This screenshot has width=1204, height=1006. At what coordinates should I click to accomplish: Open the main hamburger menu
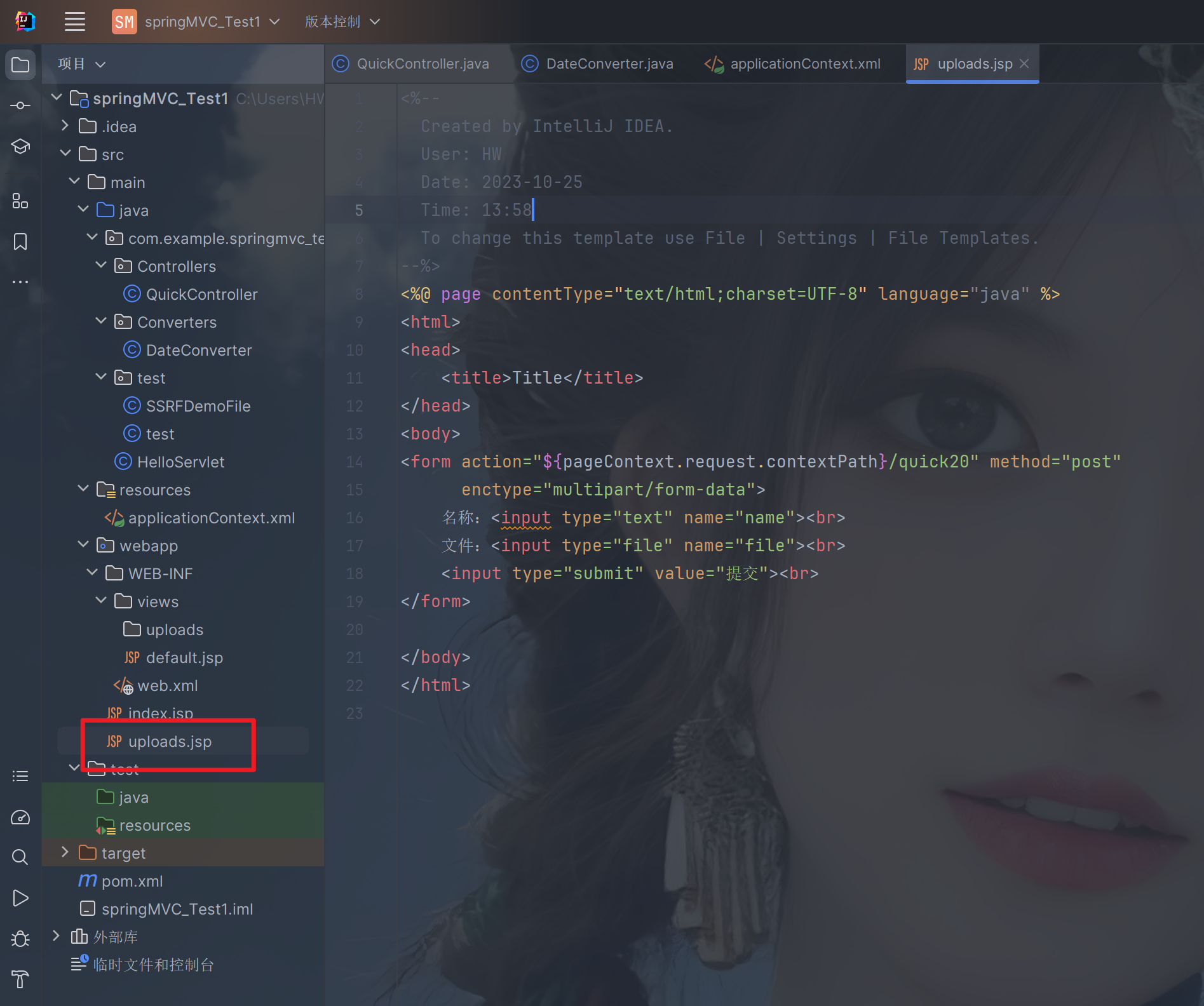coord(75,22)
